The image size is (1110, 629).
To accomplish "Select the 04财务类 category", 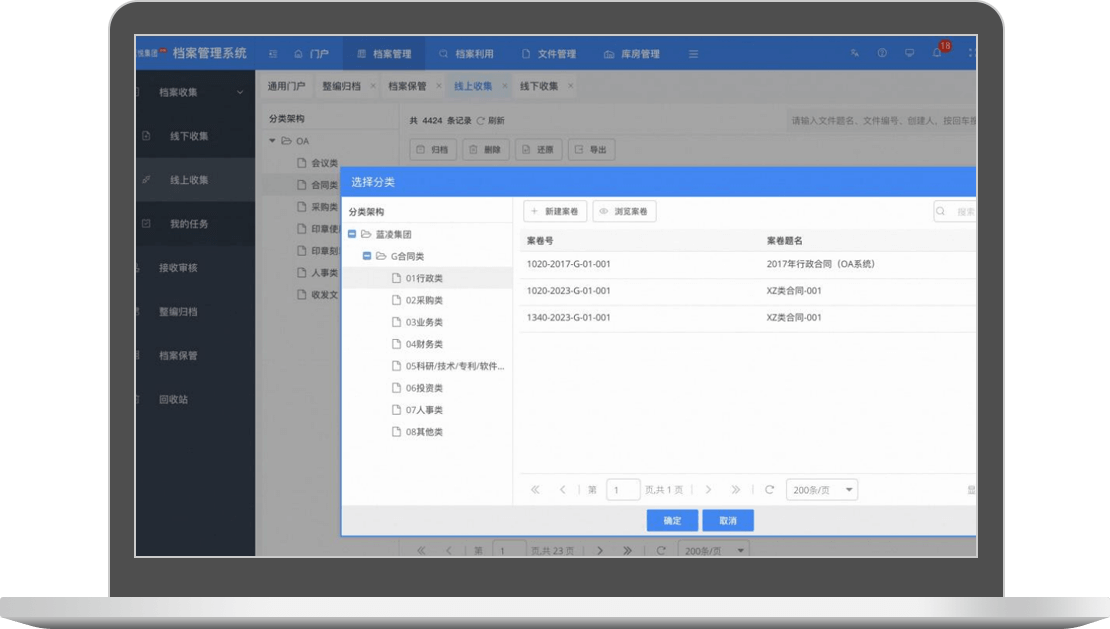I will pos(424,344).
